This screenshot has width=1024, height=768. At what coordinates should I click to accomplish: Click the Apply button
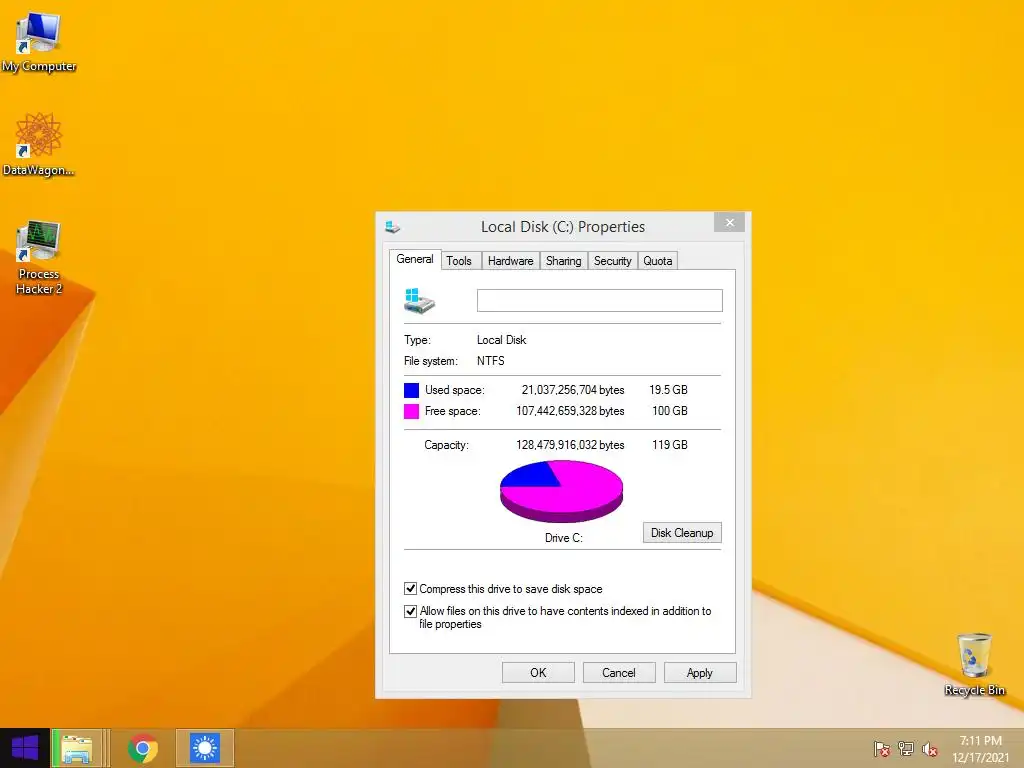tap(699, 673)
